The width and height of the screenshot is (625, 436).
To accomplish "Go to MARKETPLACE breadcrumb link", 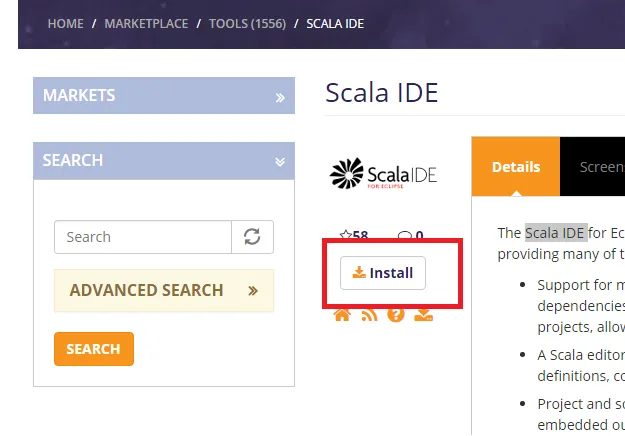I will 146,24.
